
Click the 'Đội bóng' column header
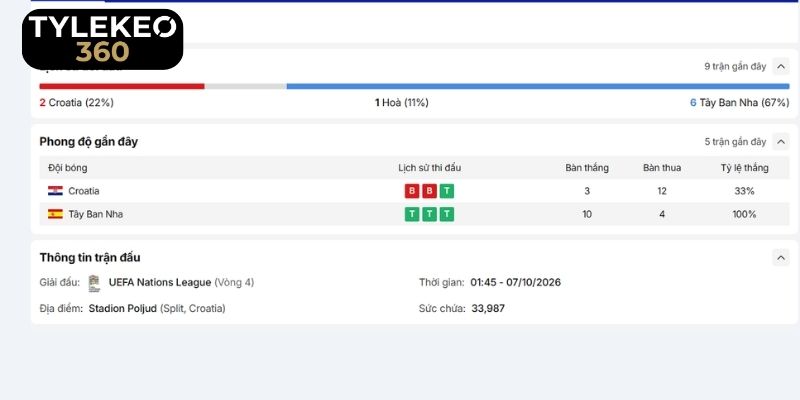(67, 168)
